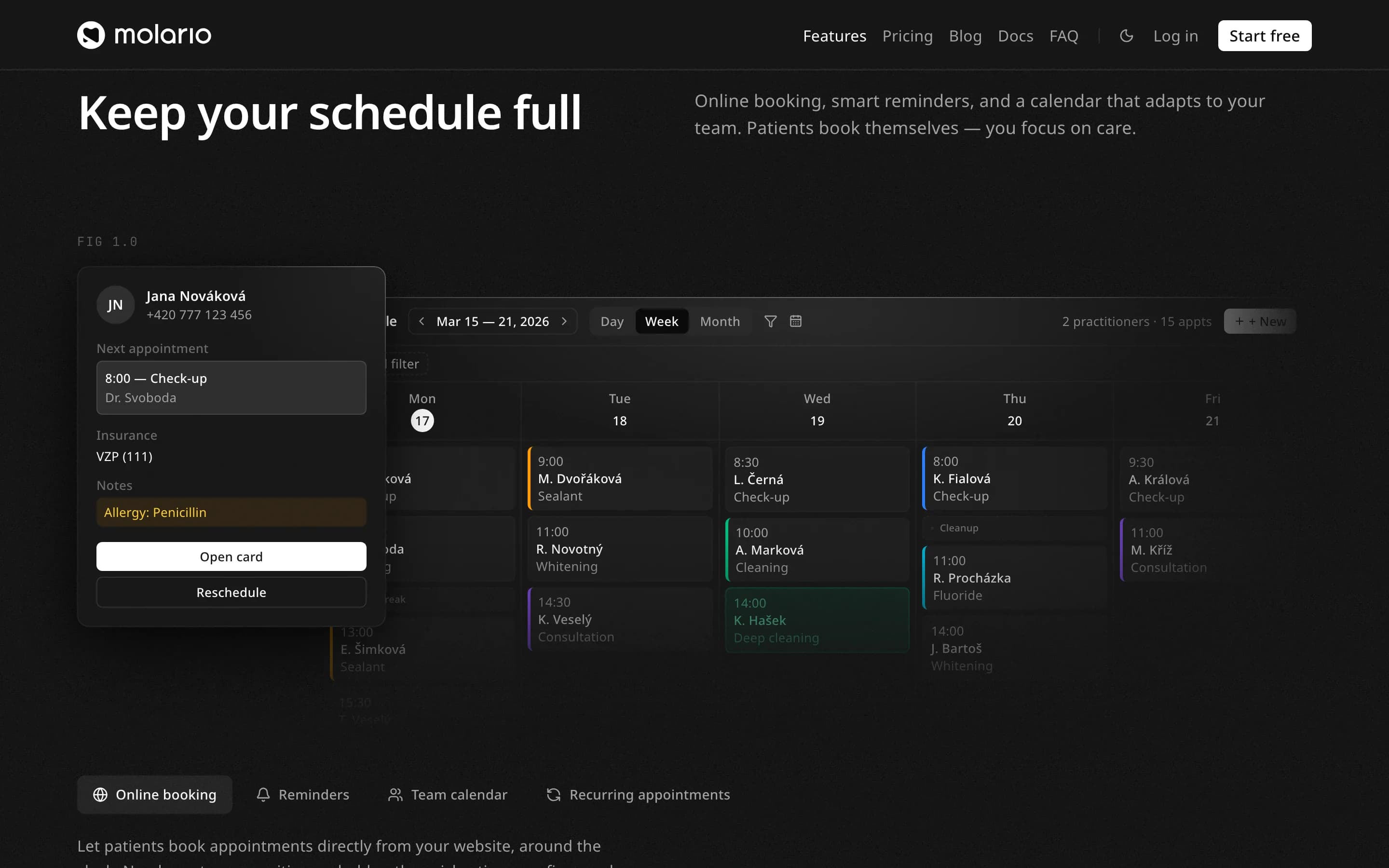The width and height of the screenshot is (1389, 868).
Task: Click Open card for Jana Nováková
Action: pos(231,556)
